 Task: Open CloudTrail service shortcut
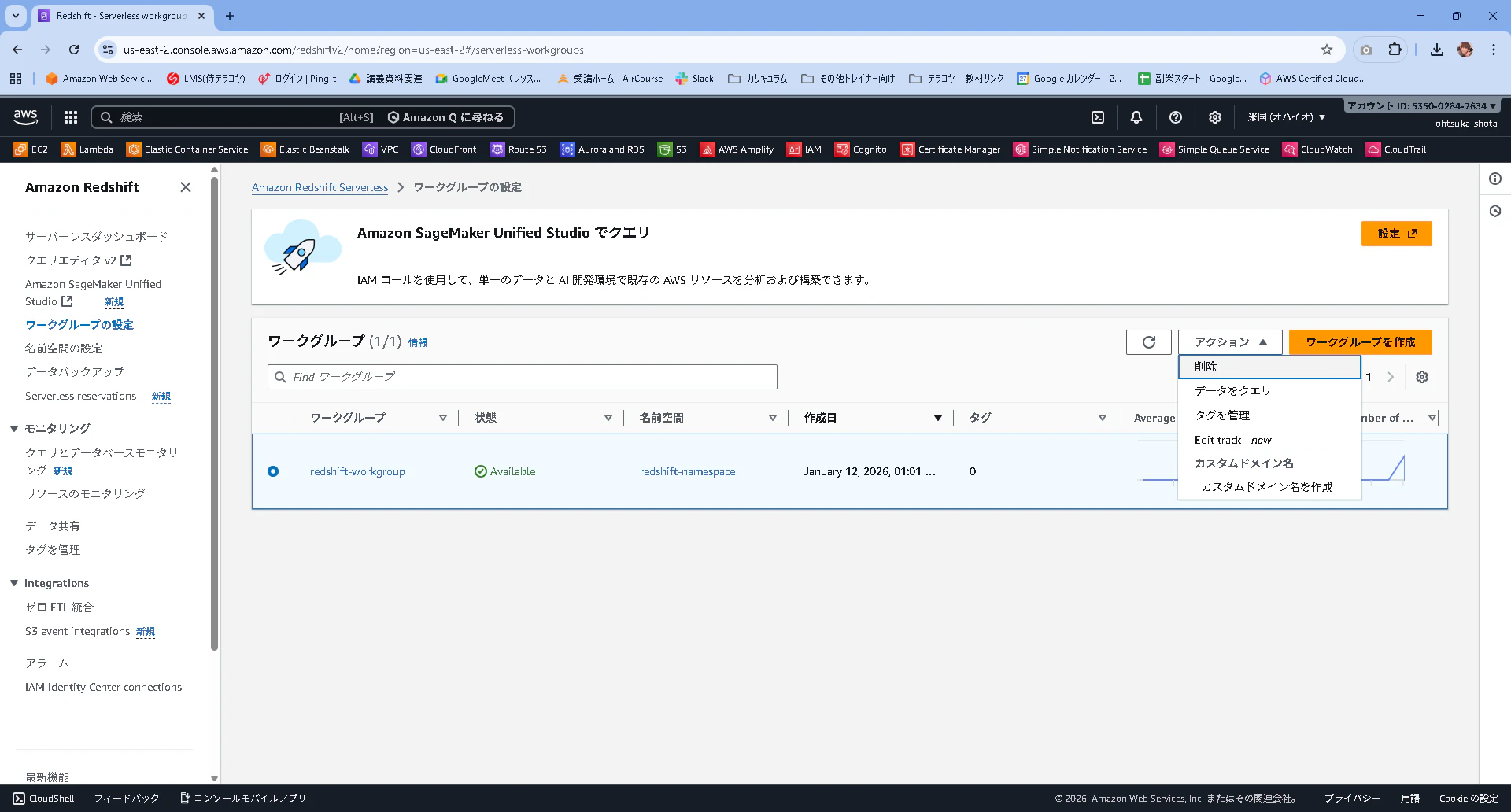click(1396, 149)
